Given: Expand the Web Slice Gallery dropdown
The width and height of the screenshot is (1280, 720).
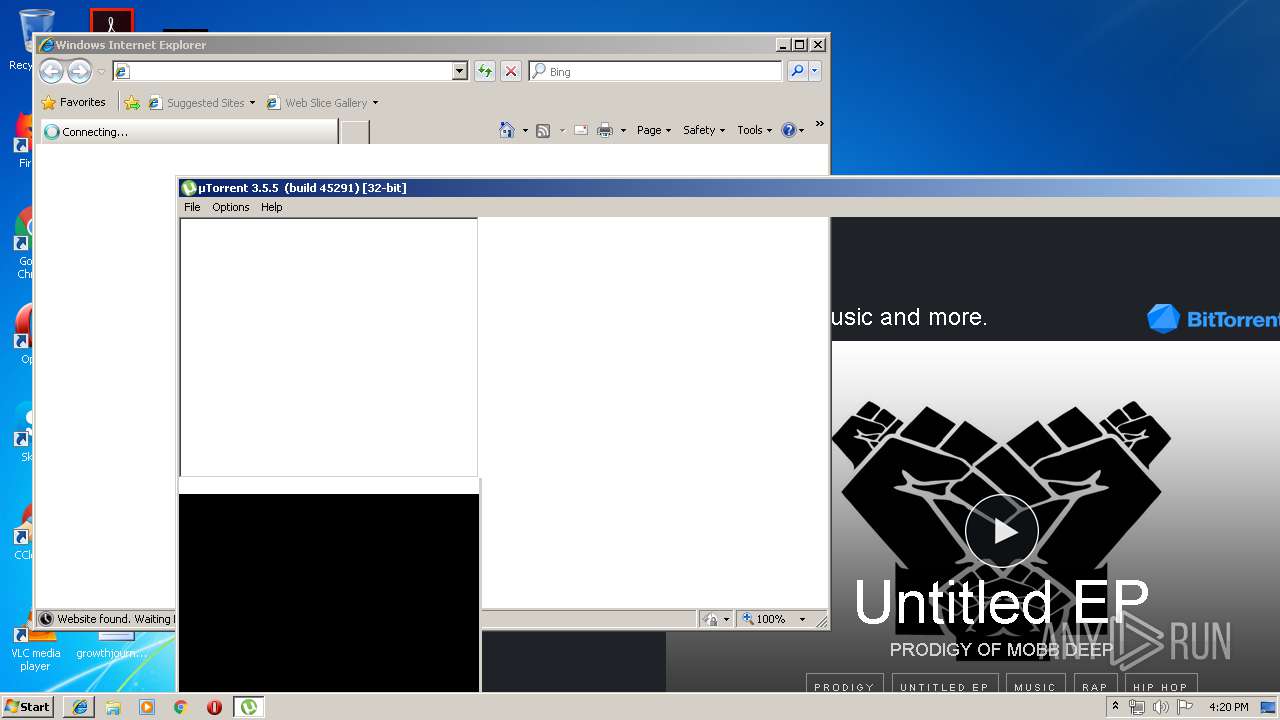Looking at the screenshot, I should click(375, 103).
